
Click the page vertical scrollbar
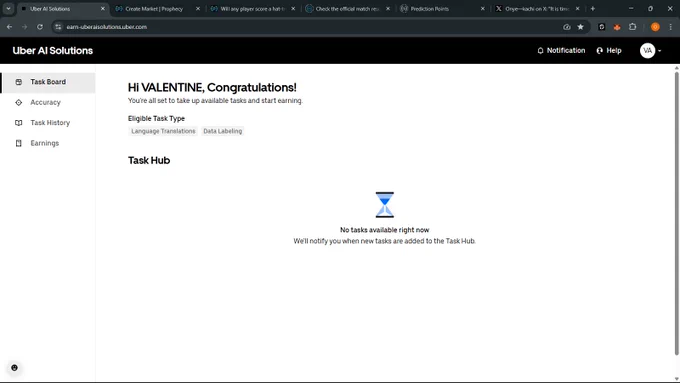677,213
